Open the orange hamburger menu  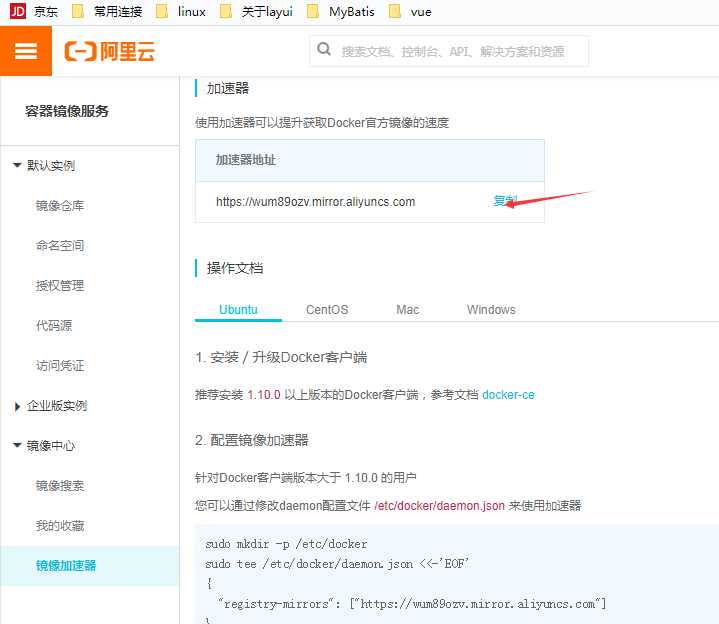pos(26,51)
